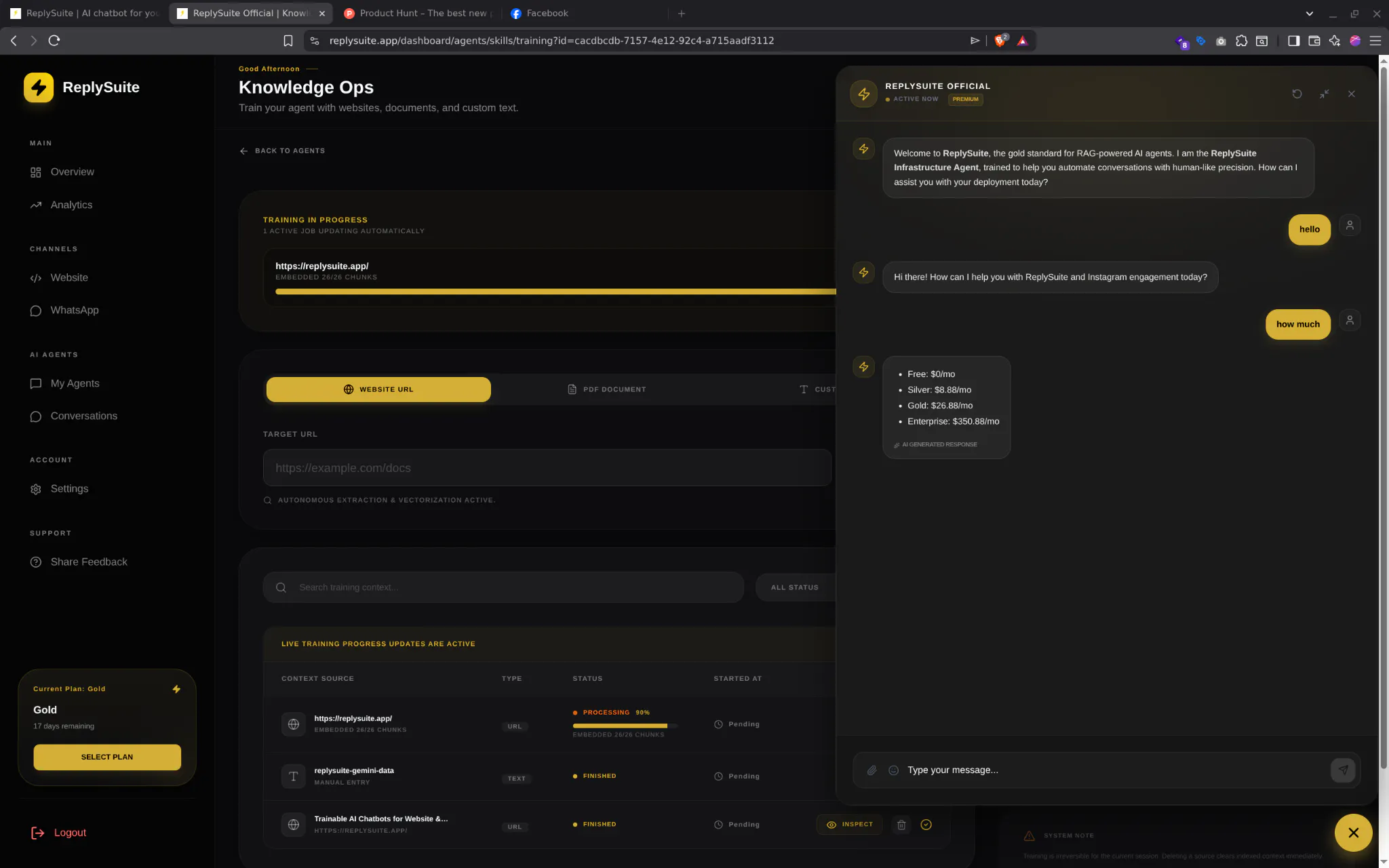Click the Type your message input
The height and width of the screenshot is (868, 1389).
pos(1115,770)
